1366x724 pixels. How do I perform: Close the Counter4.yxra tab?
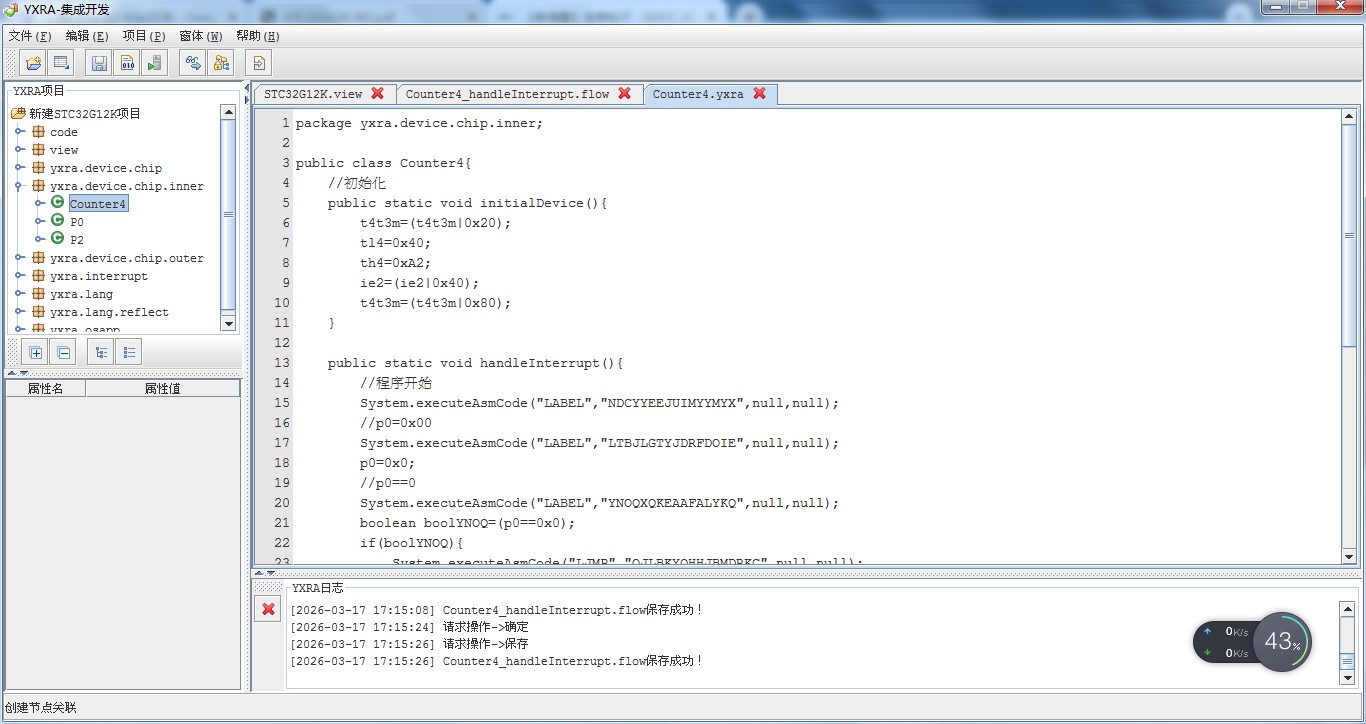[x=760, y=93]
